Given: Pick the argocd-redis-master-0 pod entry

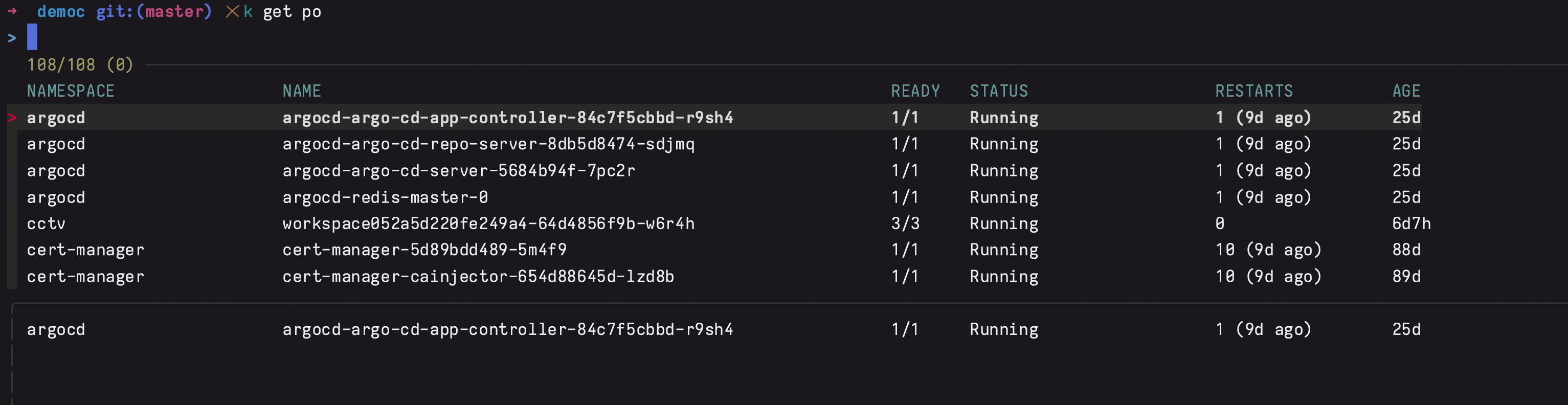Looking at the screenshot, I should click(x=385, y=197).
